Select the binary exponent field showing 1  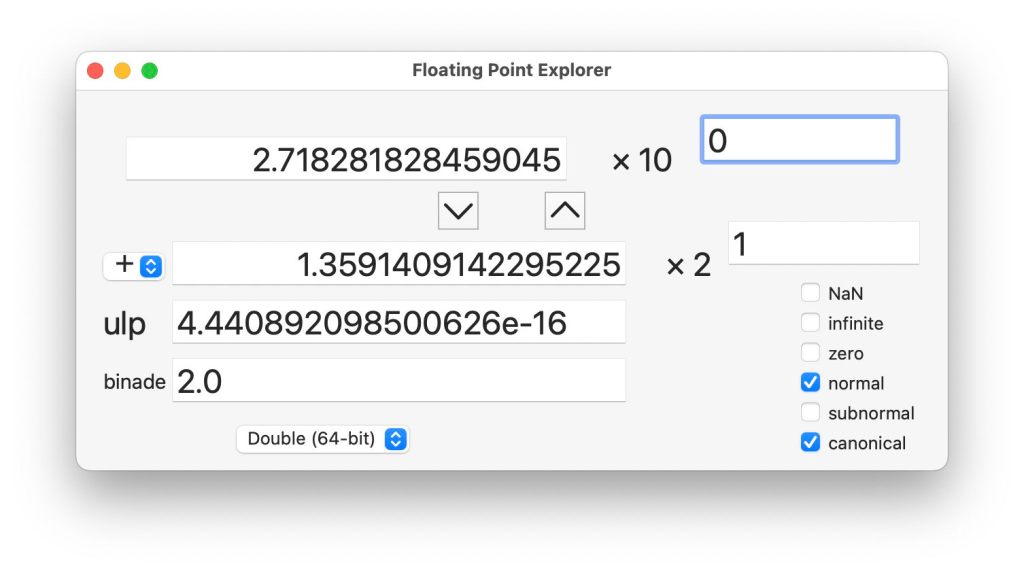(x=823, y=243)
